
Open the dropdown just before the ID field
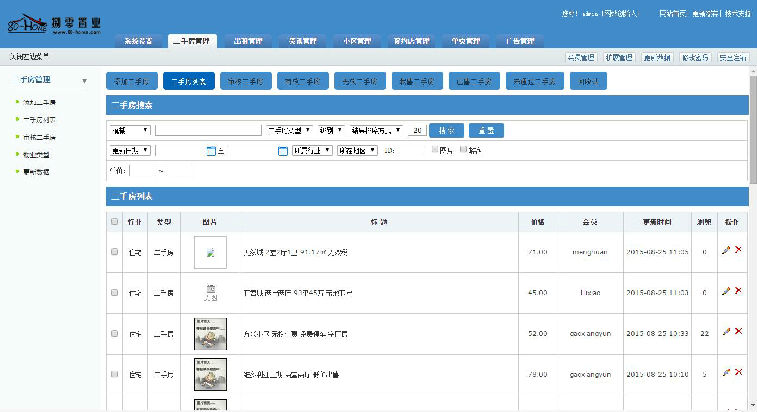pos(357,151)
